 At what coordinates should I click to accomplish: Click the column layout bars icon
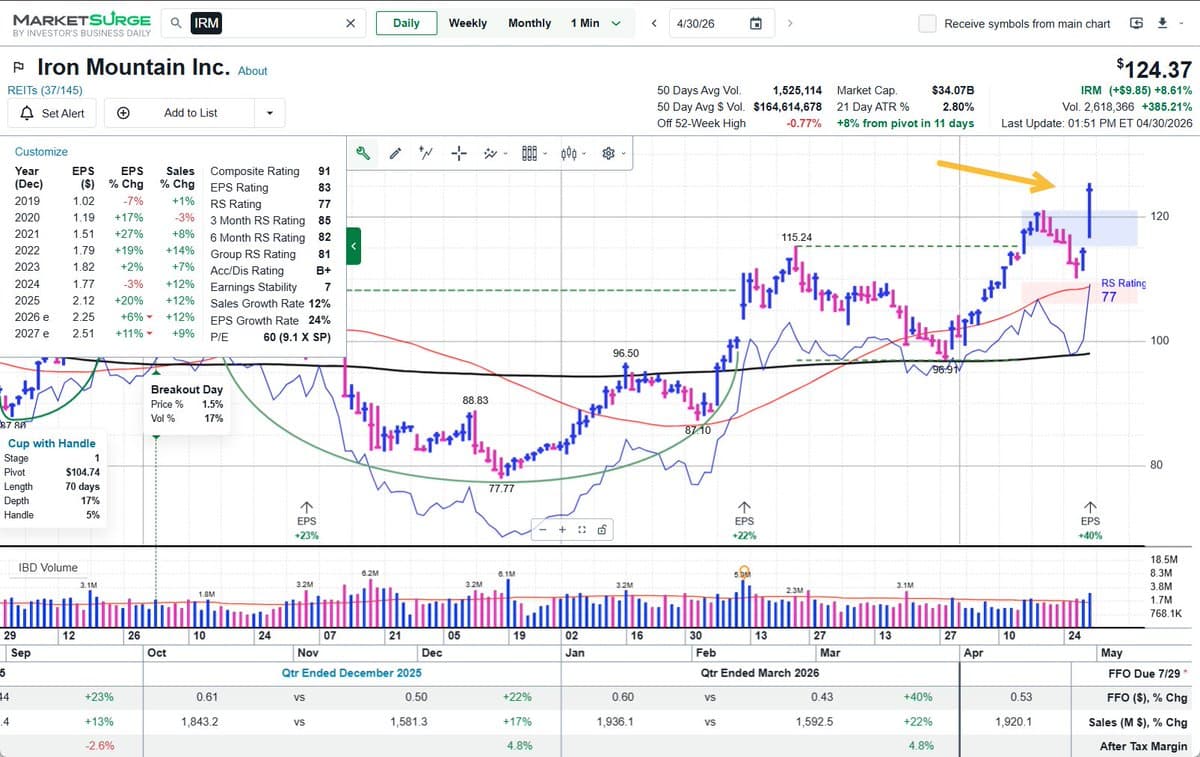pos(530,153)
